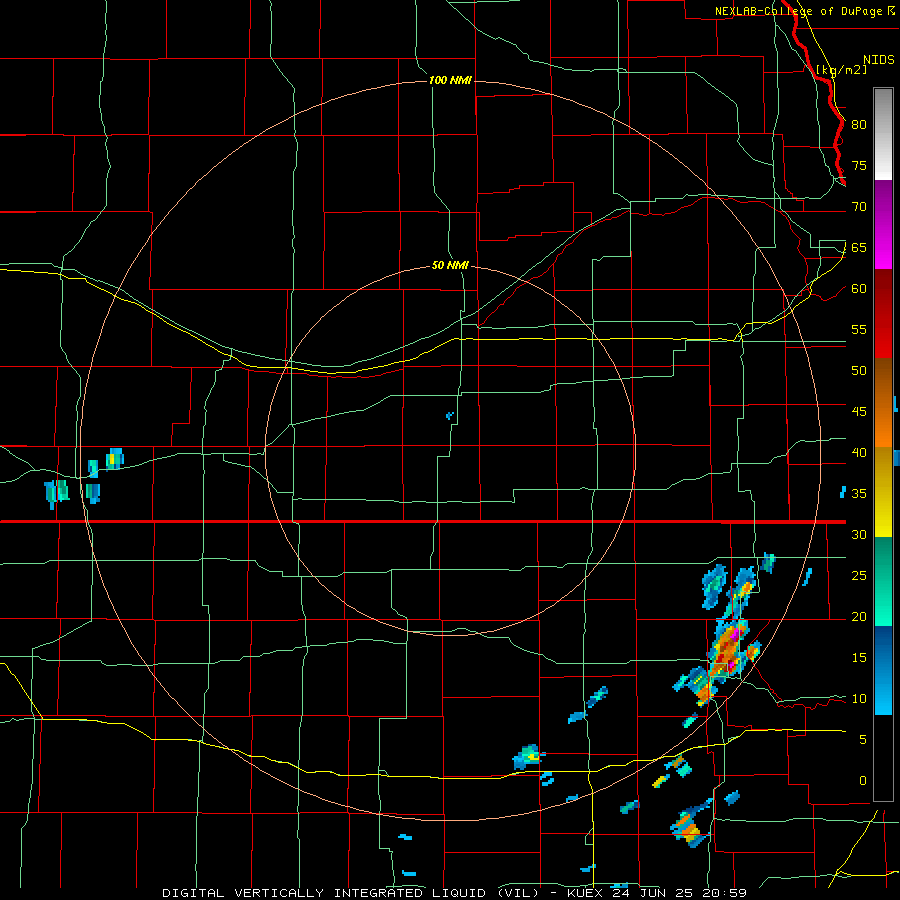Screen dimensions: 900x900
Task: Click the 5 value on the scale
Action: click(x=863, y=740)
